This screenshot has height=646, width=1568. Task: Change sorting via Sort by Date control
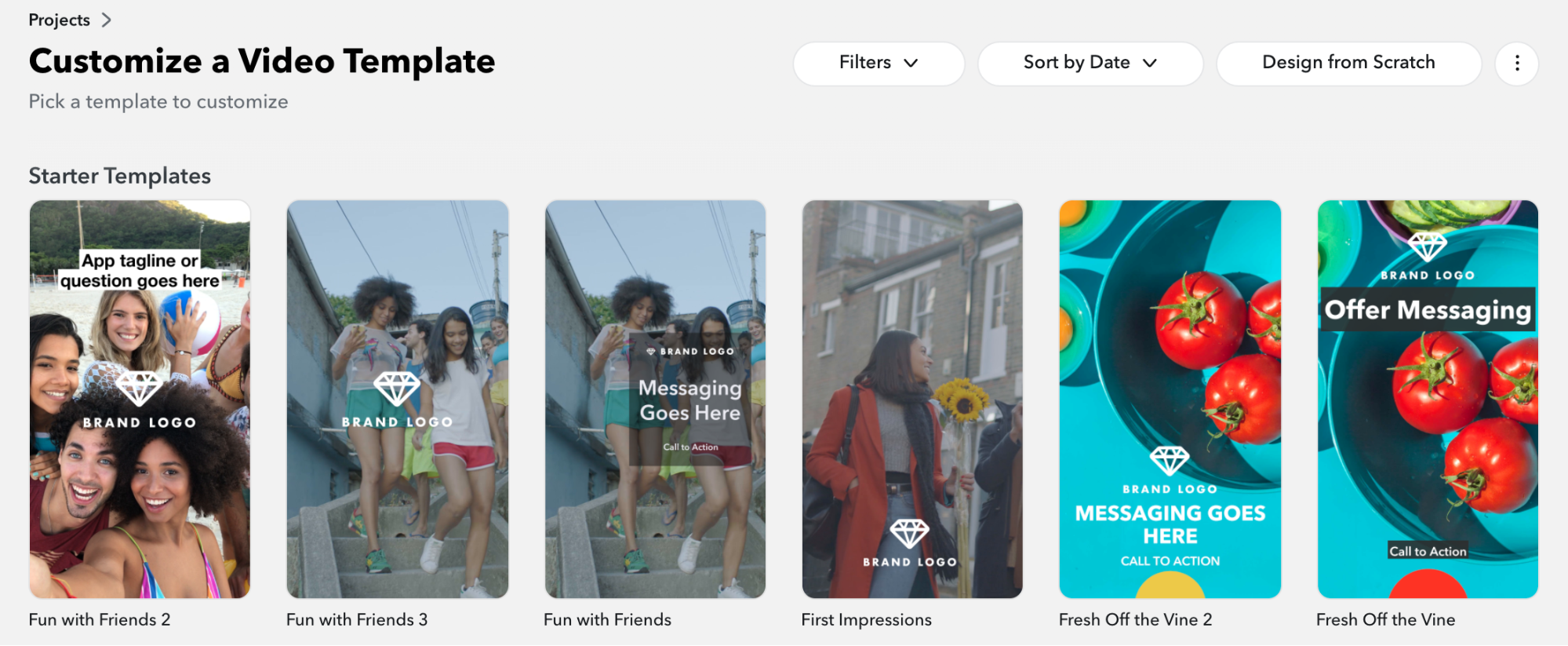pyautogui.click(x=1089, y=63)
